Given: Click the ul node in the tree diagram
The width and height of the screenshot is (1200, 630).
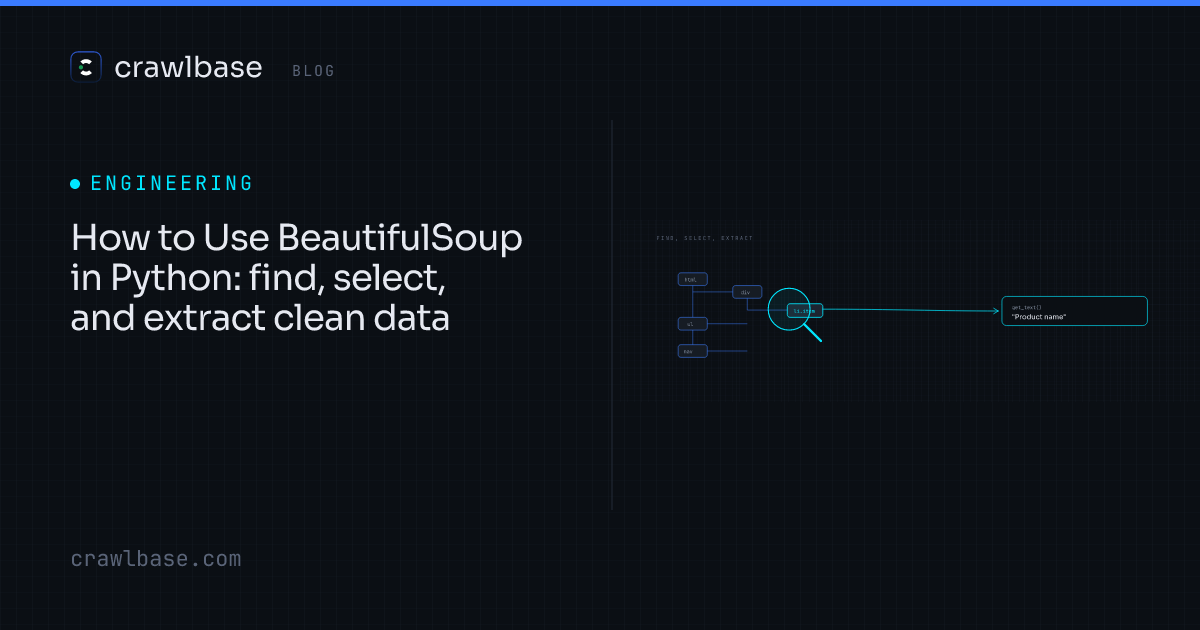Looking at the screenshot, I should [692, 324].
